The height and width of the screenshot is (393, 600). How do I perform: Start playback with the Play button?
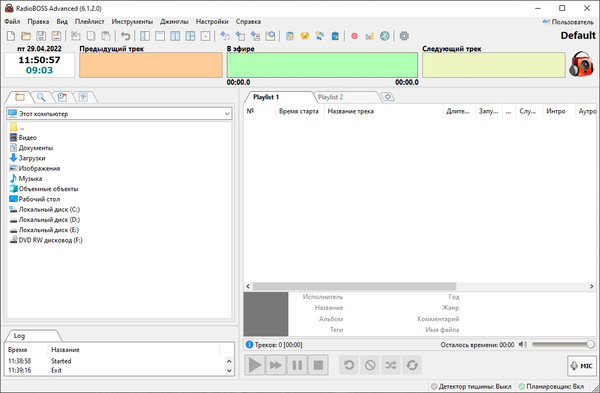coord(254,365)
